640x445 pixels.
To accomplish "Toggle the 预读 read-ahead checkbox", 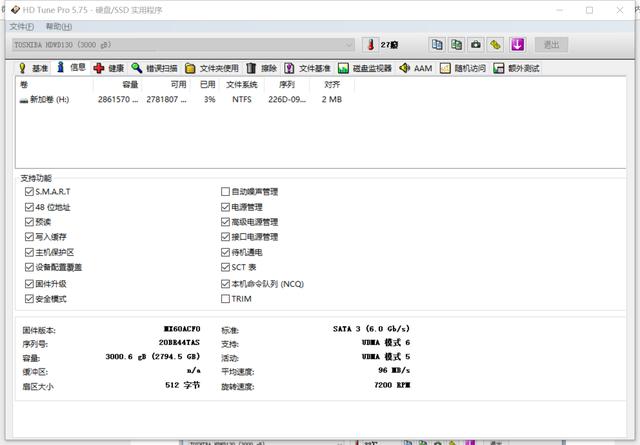I will [29, 222].
